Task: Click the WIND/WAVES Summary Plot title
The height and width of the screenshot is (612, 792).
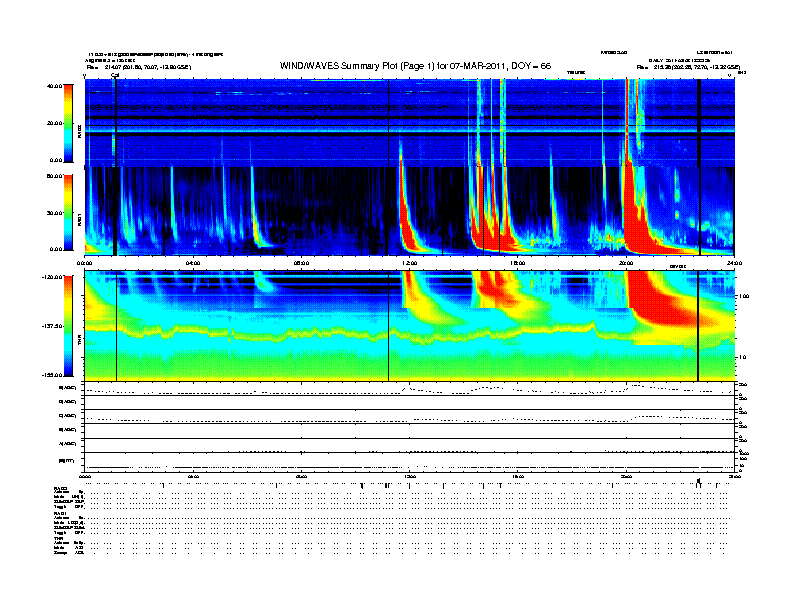Action: [415, 66]
